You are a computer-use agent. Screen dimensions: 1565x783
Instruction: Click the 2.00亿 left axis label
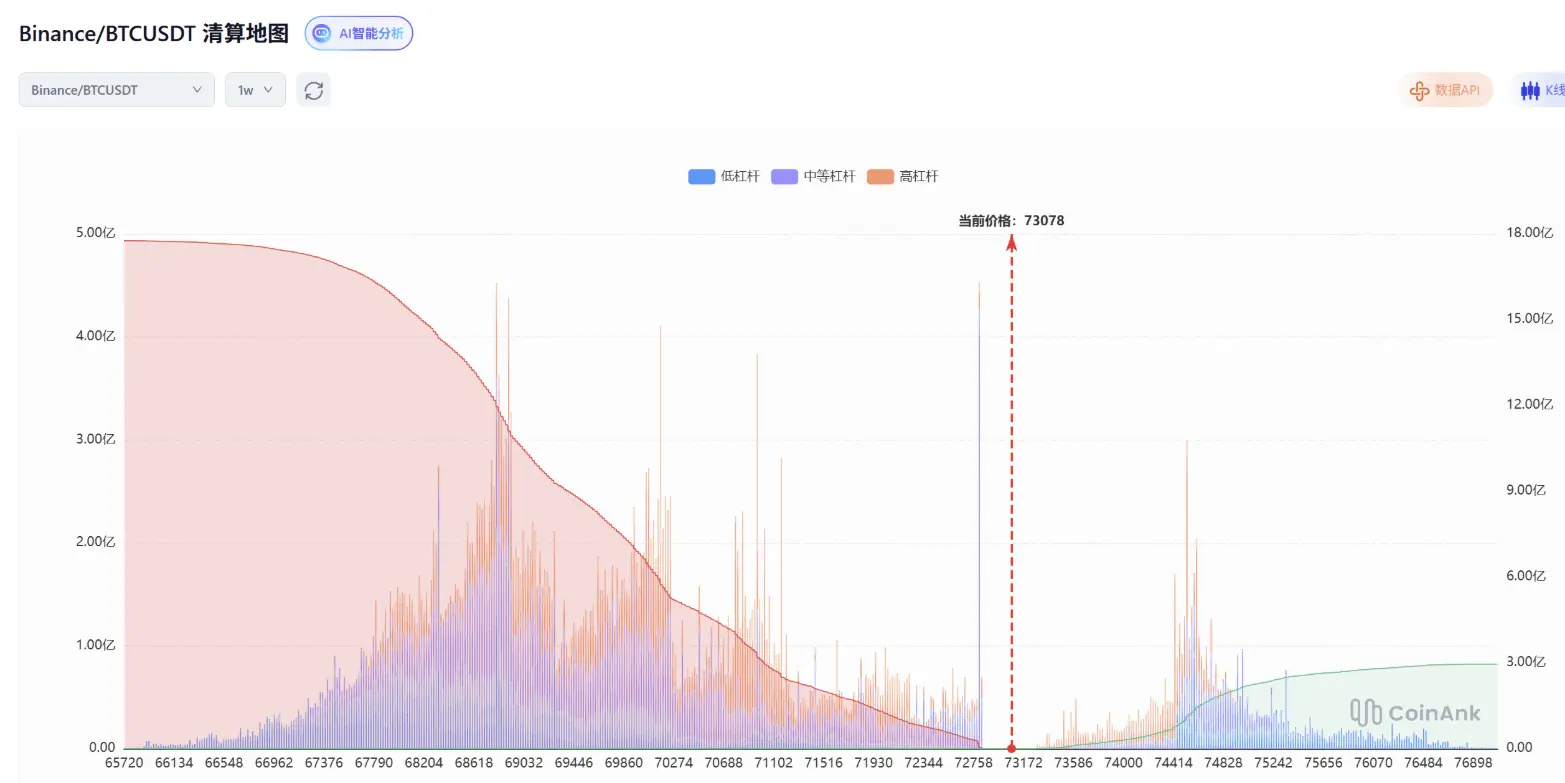click(96, 542)
